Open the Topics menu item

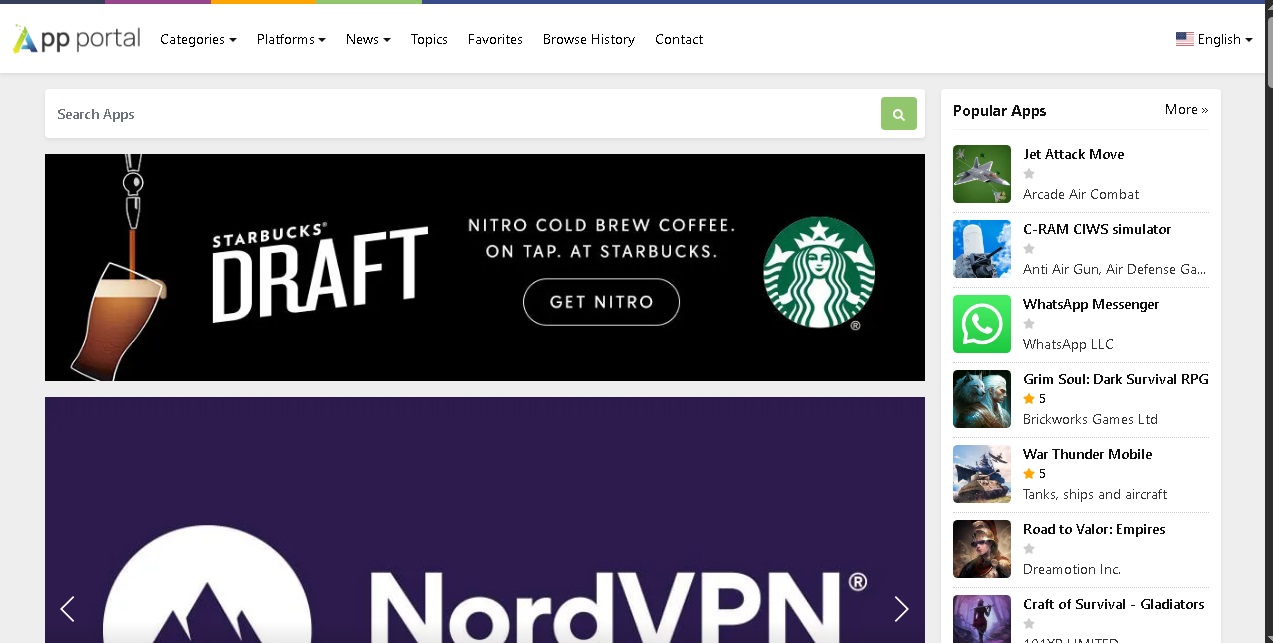point(429,39)
